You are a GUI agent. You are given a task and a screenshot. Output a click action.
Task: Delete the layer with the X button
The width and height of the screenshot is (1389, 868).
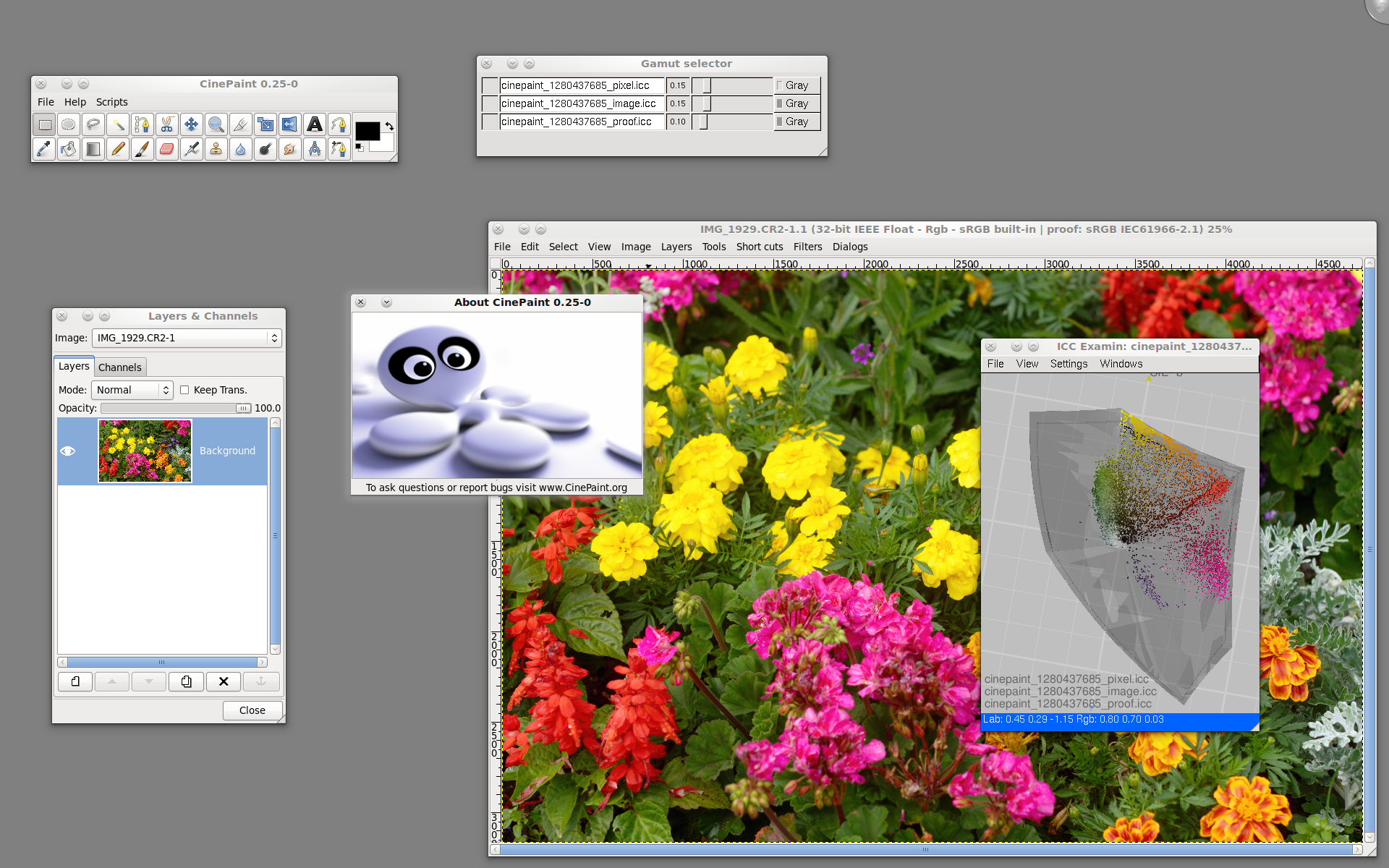coord(224,681)
